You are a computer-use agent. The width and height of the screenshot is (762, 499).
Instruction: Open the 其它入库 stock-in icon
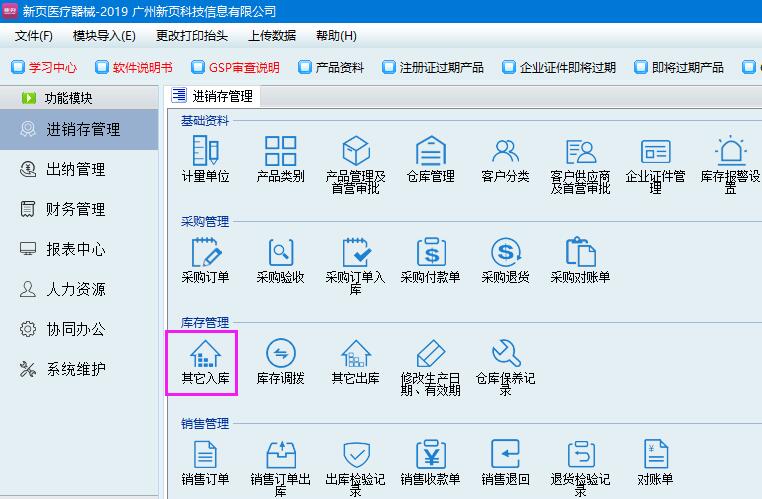(205, 354)
